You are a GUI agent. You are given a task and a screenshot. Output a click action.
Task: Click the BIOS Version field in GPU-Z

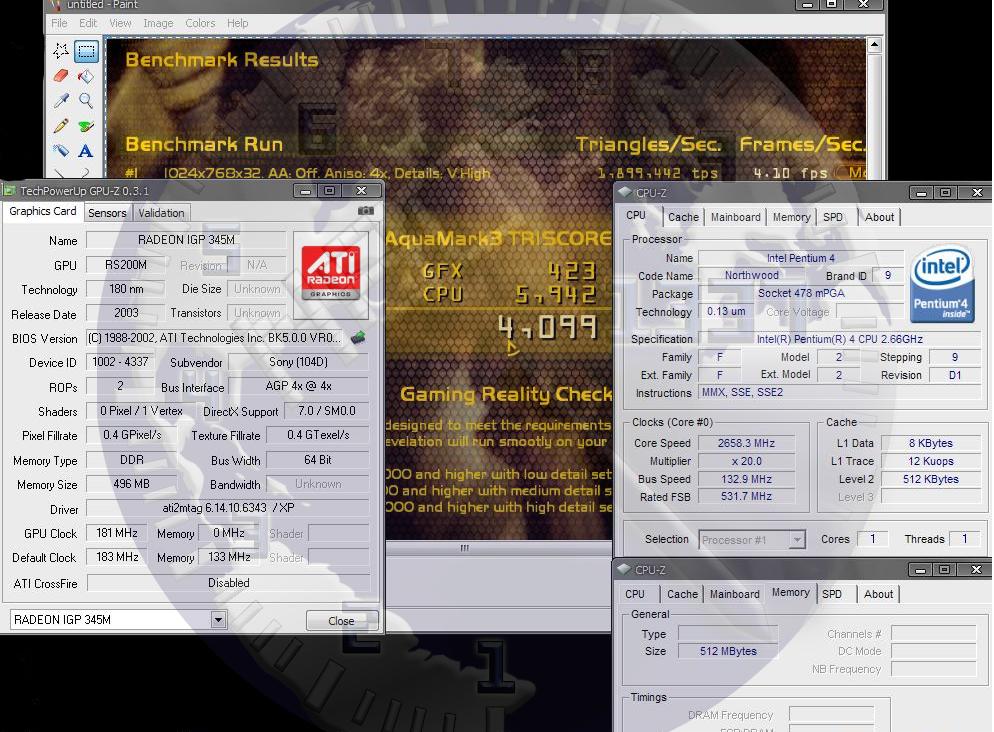[x=216, y=338]
